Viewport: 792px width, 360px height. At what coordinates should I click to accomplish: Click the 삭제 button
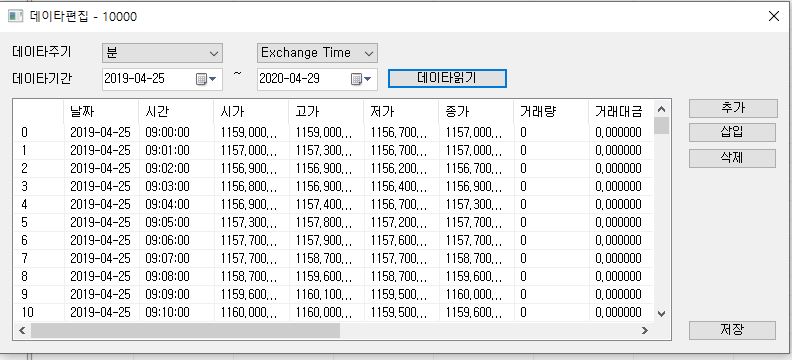(732, 158)
